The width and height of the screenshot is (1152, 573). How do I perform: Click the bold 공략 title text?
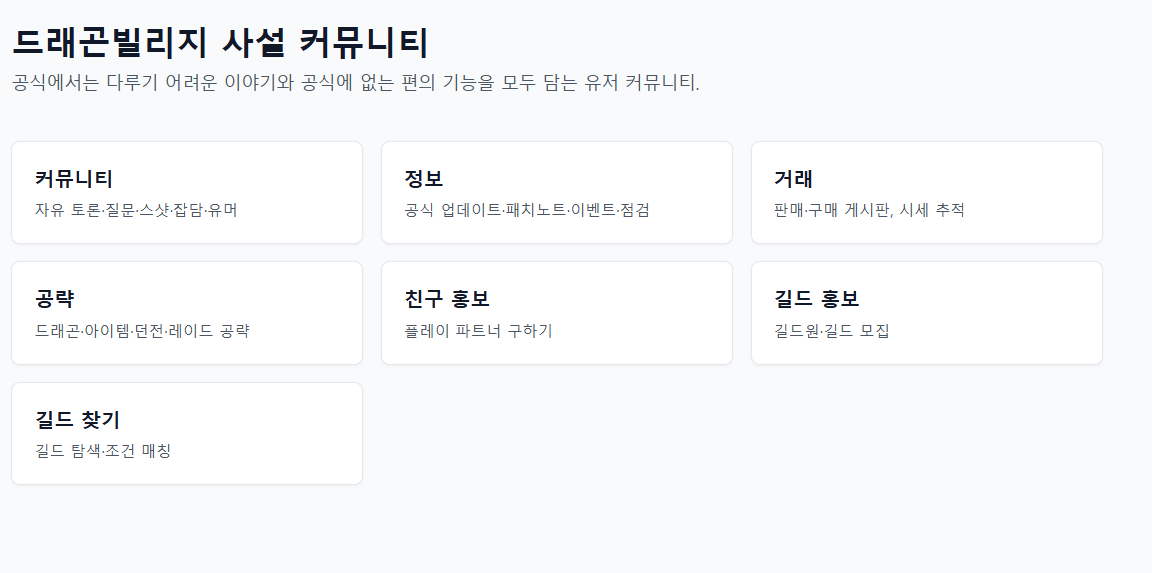tap(55, 299)
